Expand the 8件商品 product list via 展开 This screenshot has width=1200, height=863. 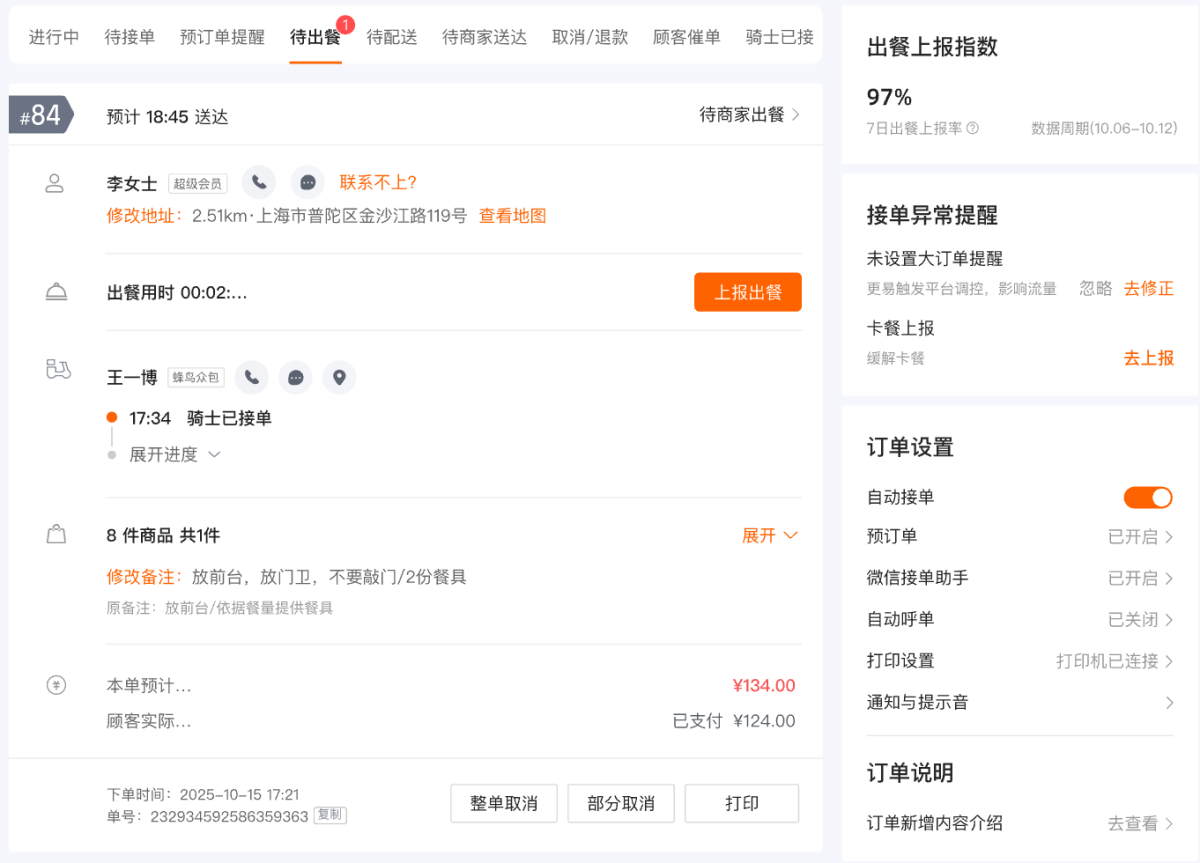coord(770,535)
